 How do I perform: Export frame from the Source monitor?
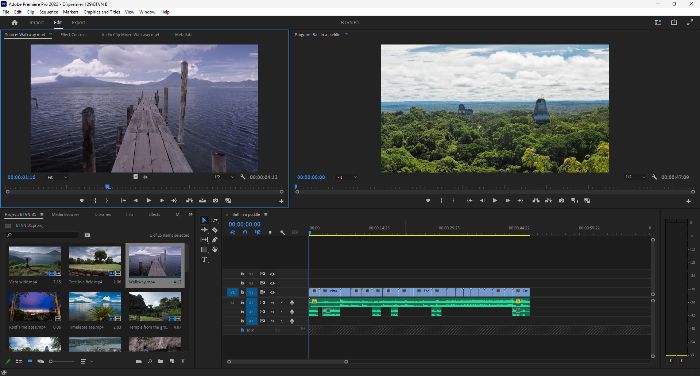(x=215, y=201)
